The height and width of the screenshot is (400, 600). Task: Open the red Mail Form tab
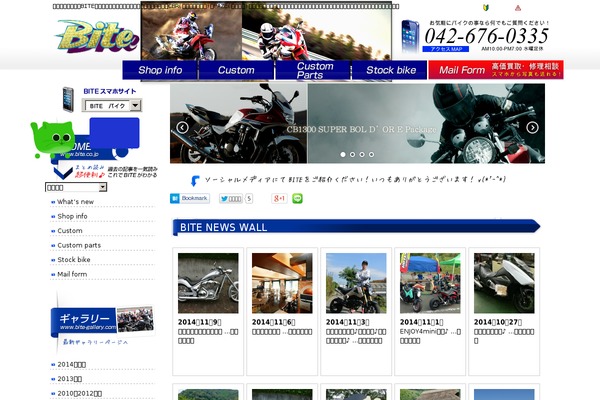[x=496, y=70]
